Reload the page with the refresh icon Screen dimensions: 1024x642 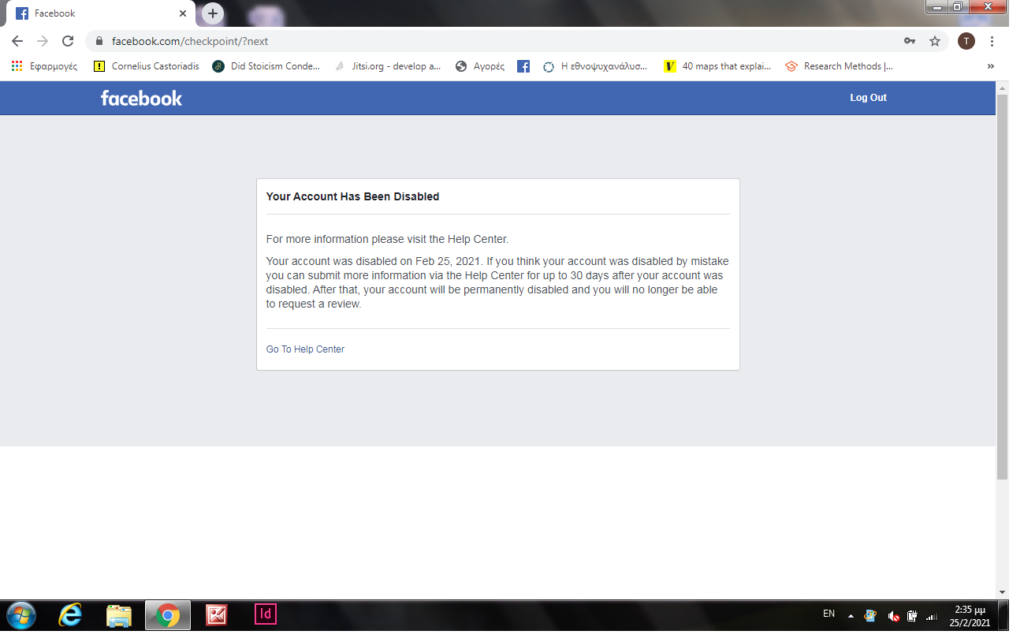coord(68,41)
